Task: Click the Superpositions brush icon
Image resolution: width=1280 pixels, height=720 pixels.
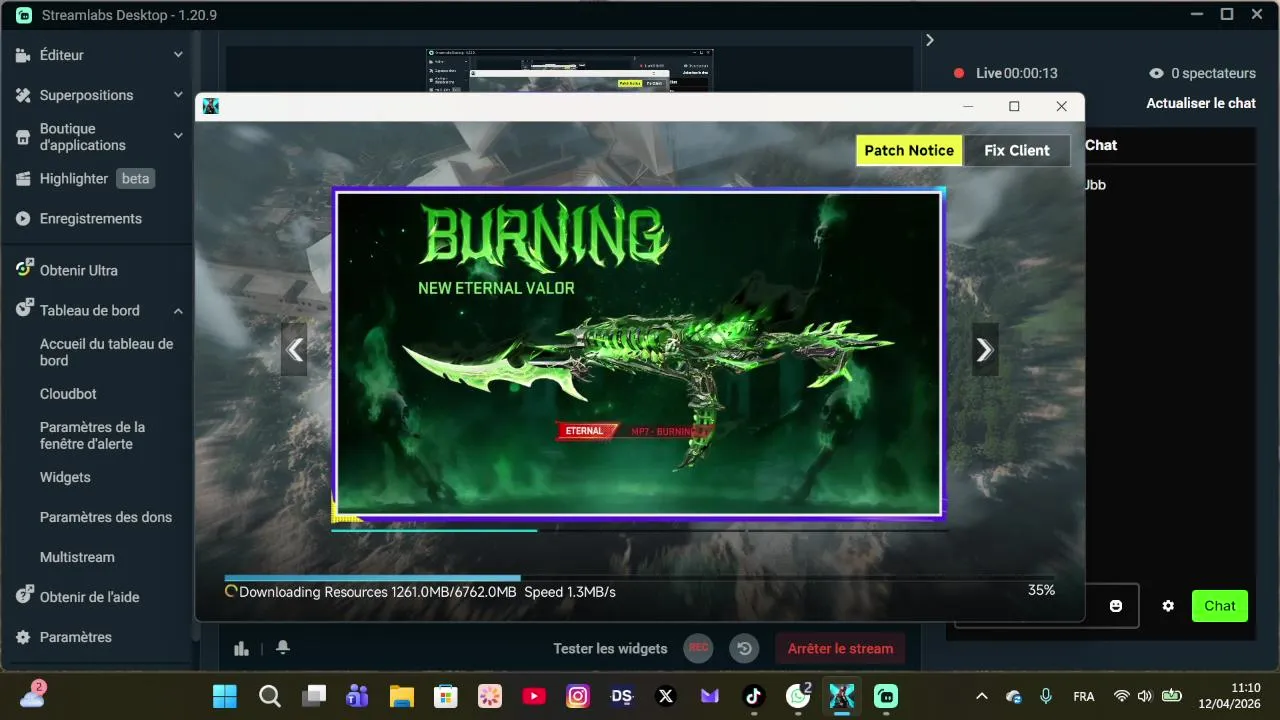Action: [24, 95]
